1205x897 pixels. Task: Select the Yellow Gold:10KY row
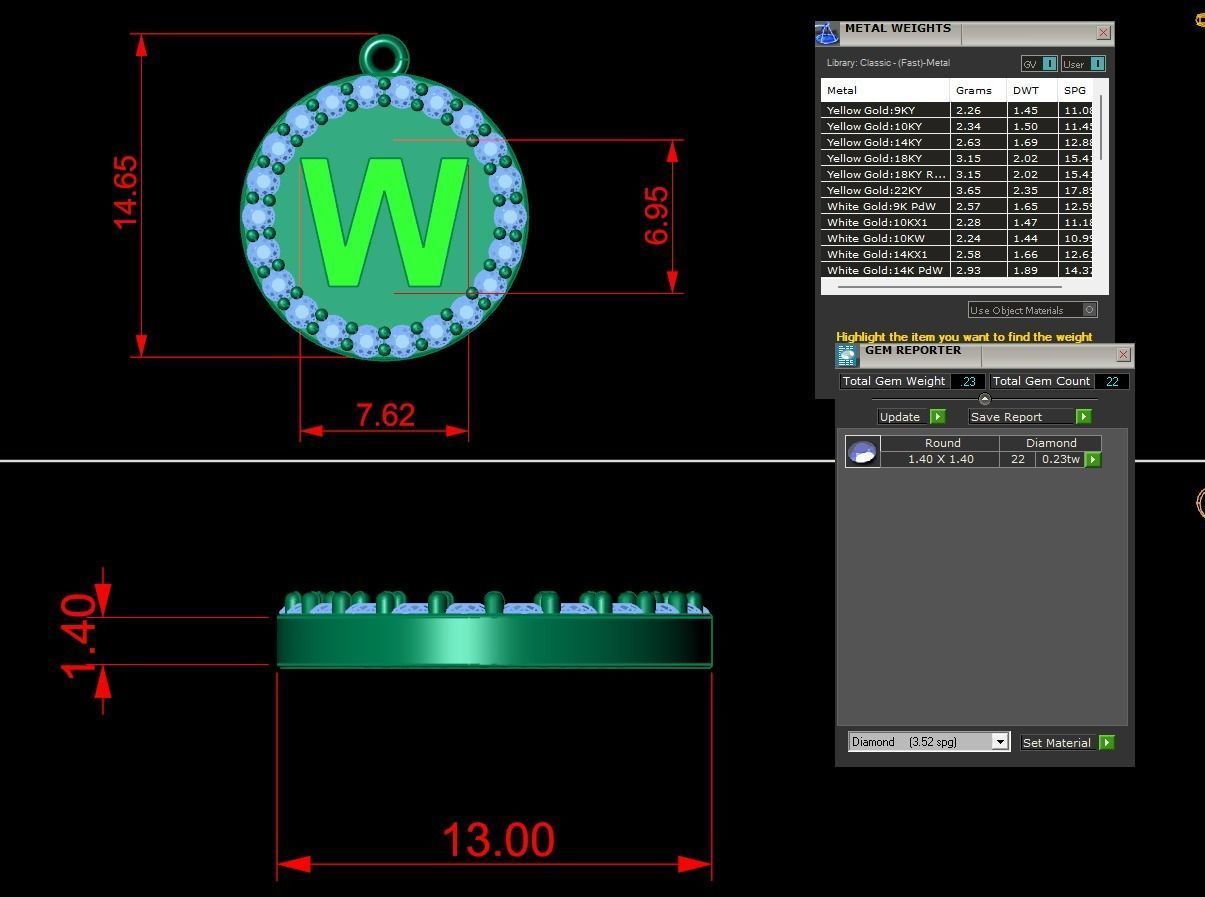[957, 126]
